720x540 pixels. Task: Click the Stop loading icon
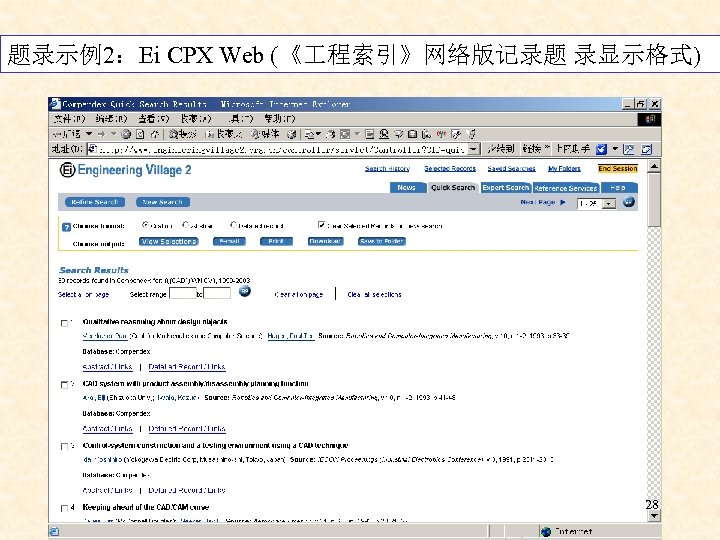coord(126,134)
